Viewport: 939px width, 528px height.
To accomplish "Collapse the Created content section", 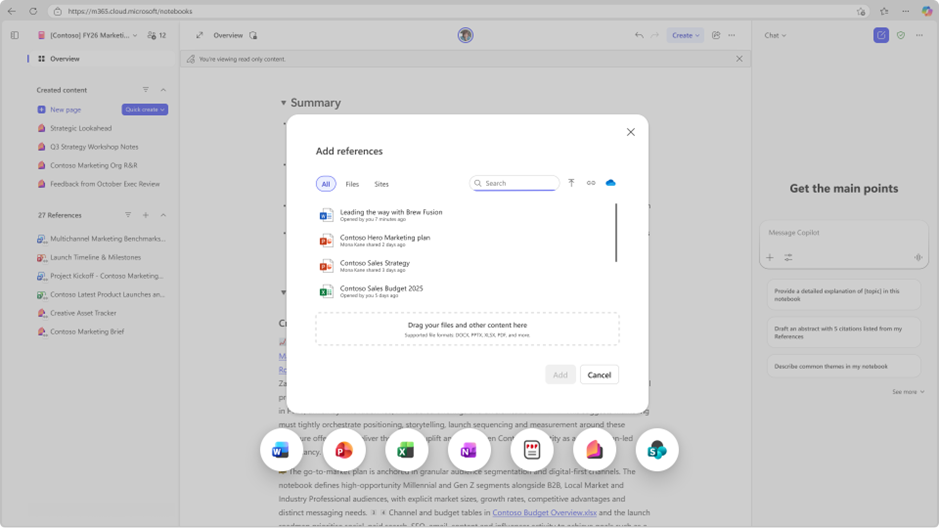I will [163, 90].
